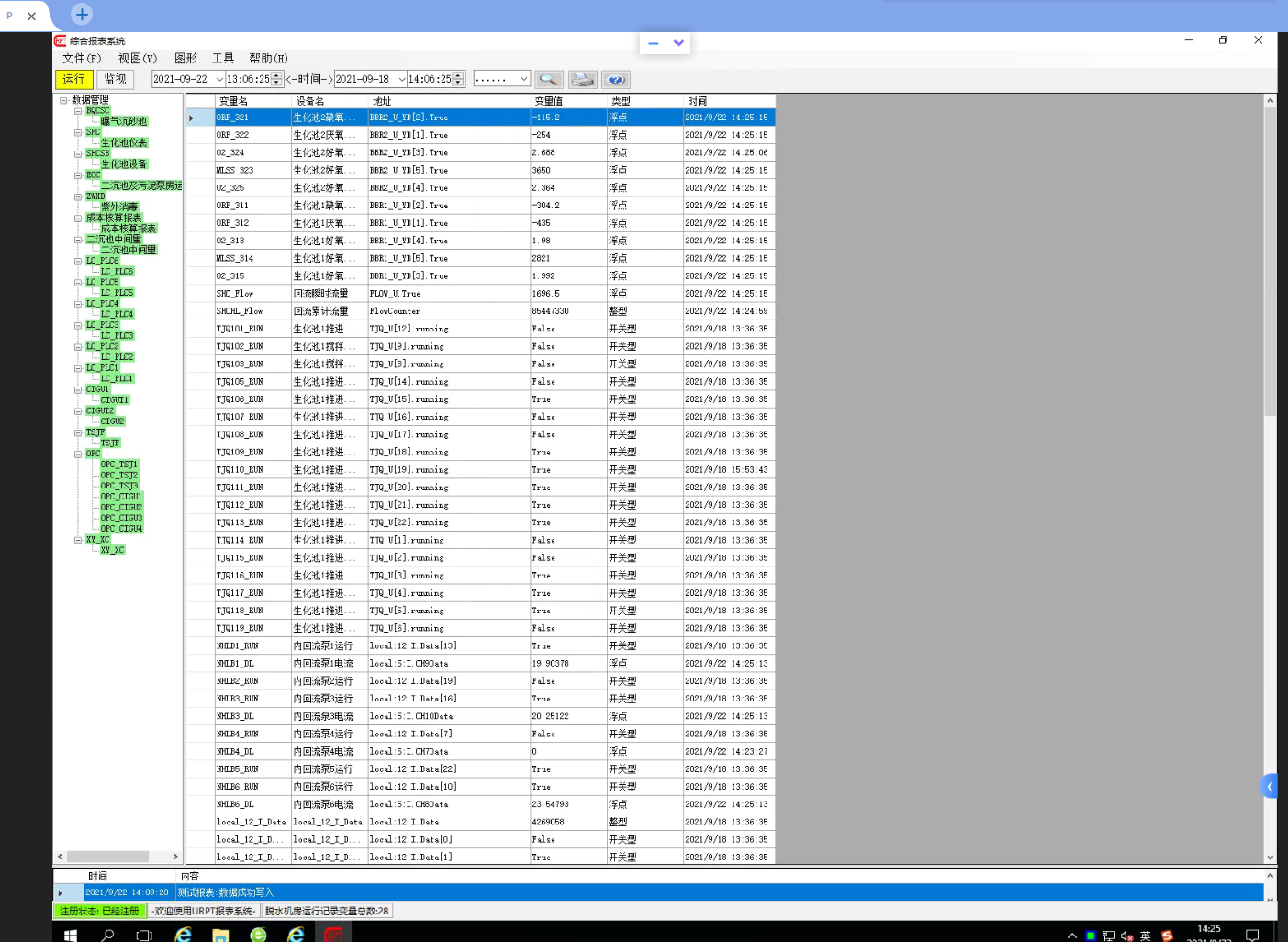Open File Explorer from the taskbar

[x=220, y=935]
